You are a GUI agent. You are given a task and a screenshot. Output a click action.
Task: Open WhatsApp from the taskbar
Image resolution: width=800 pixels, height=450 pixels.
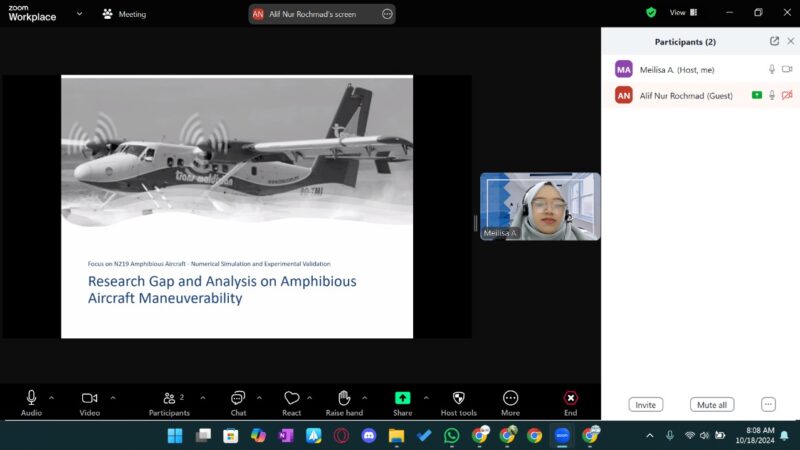(x=451, y=435)
